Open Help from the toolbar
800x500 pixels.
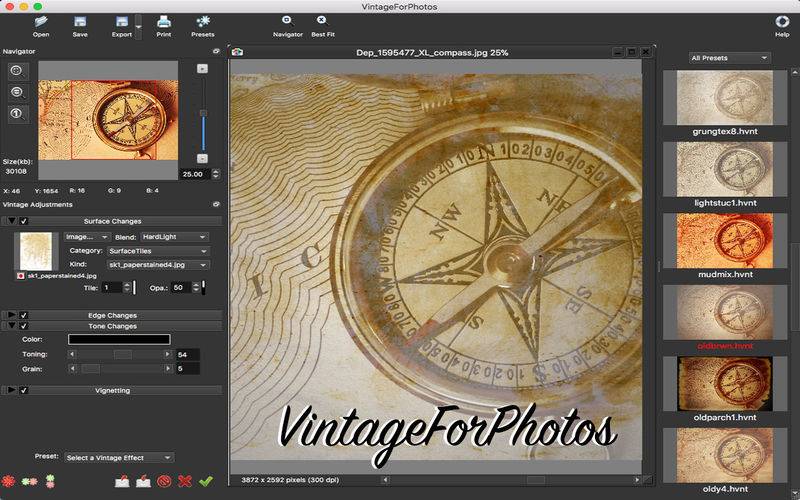(782, 21)
